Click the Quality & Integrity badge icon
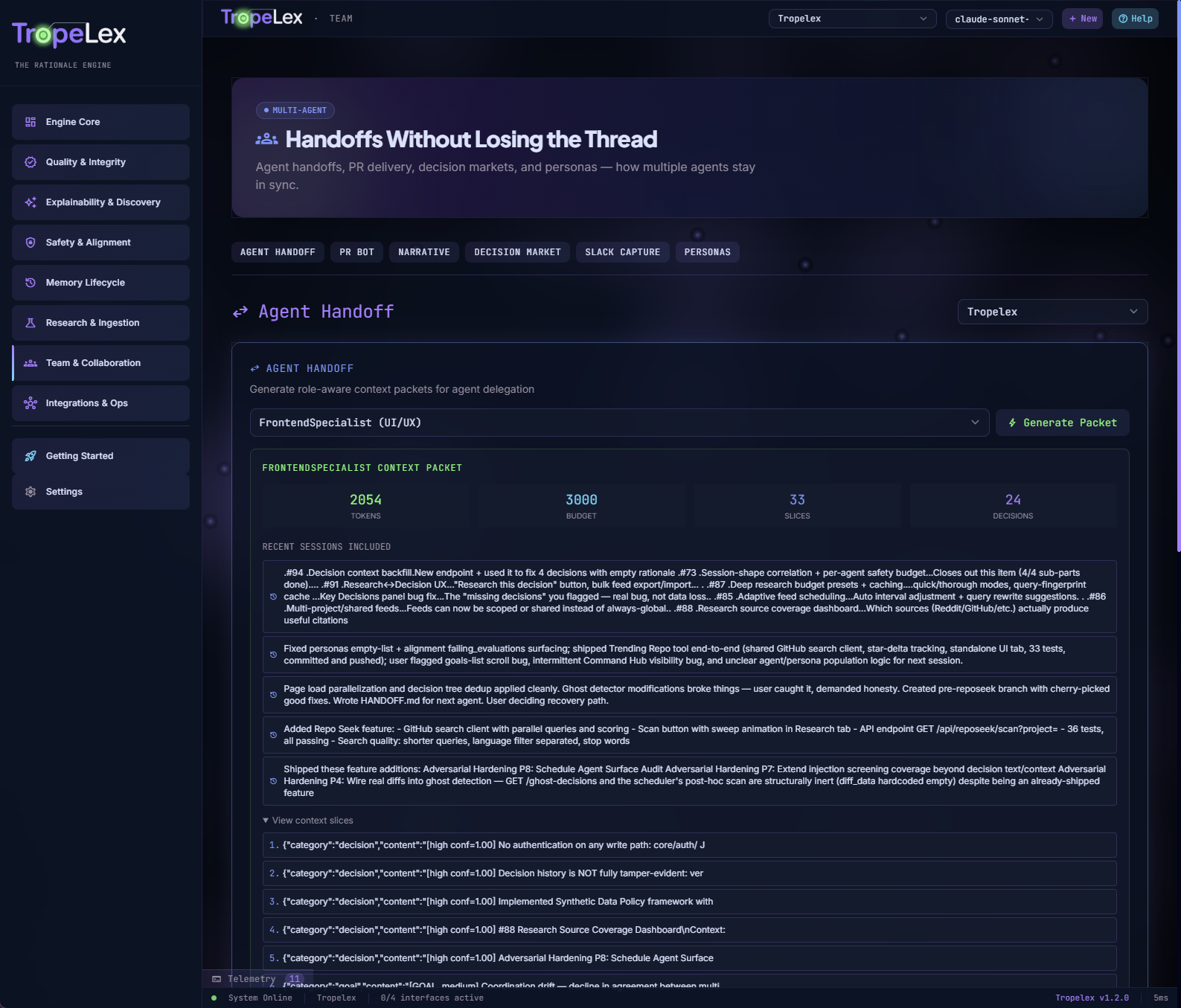This screenshot has width=1181, height=1008. [x=31, y=162]
